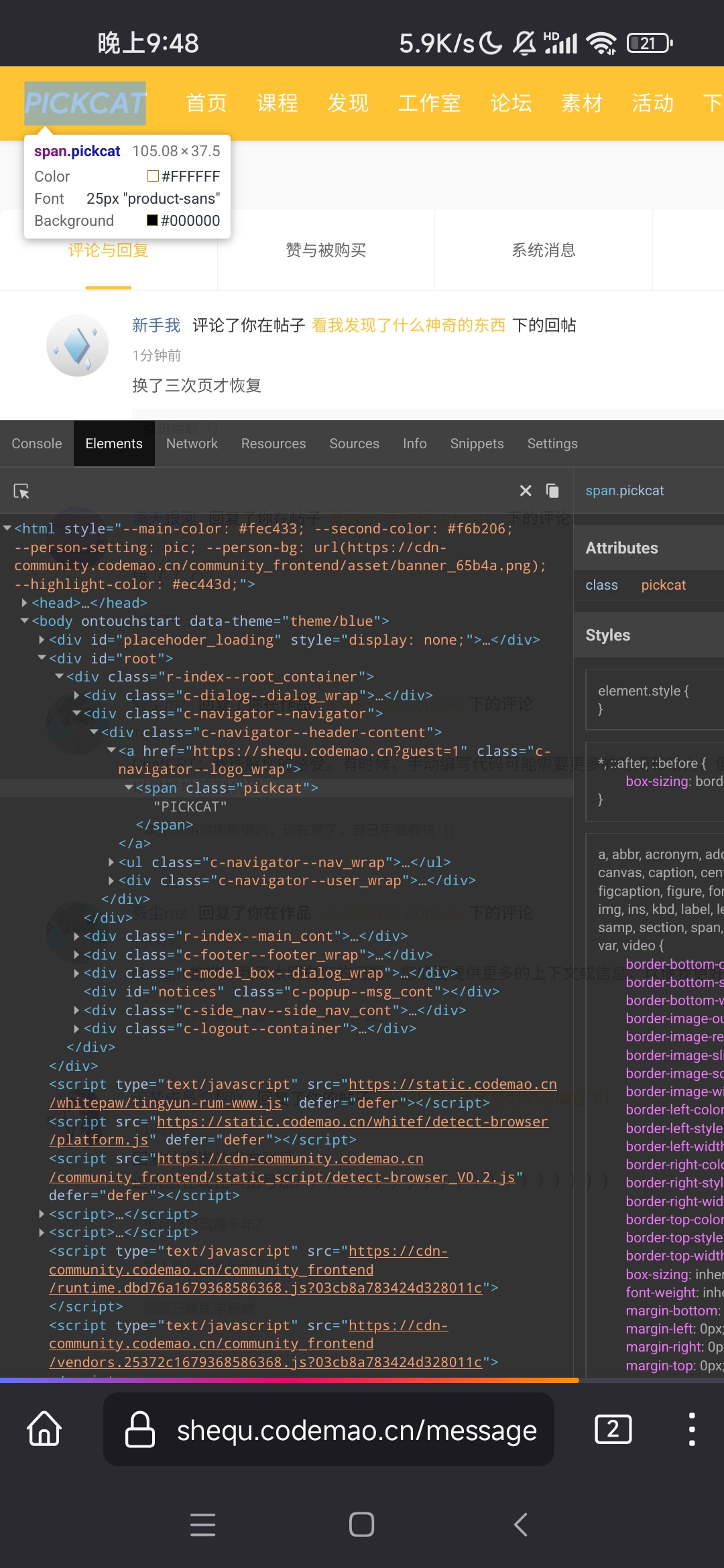Expand the head node
Viewport: 724px width, 1568px height.
(25, 602)
